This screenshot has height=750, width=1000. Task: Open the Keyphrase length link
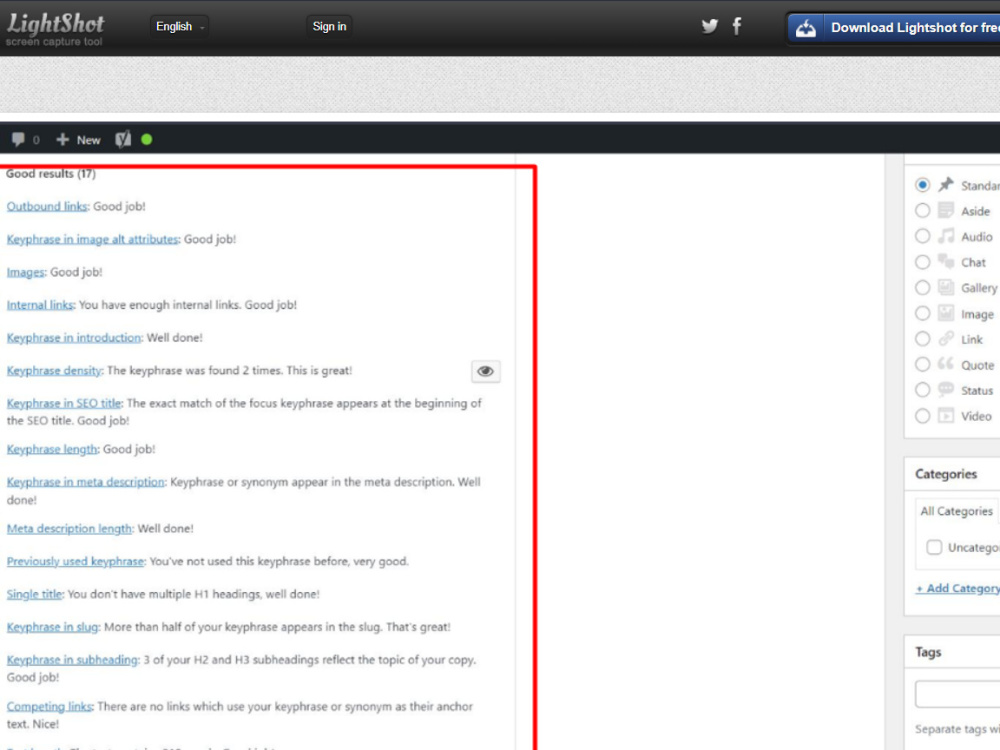[52, 449]
